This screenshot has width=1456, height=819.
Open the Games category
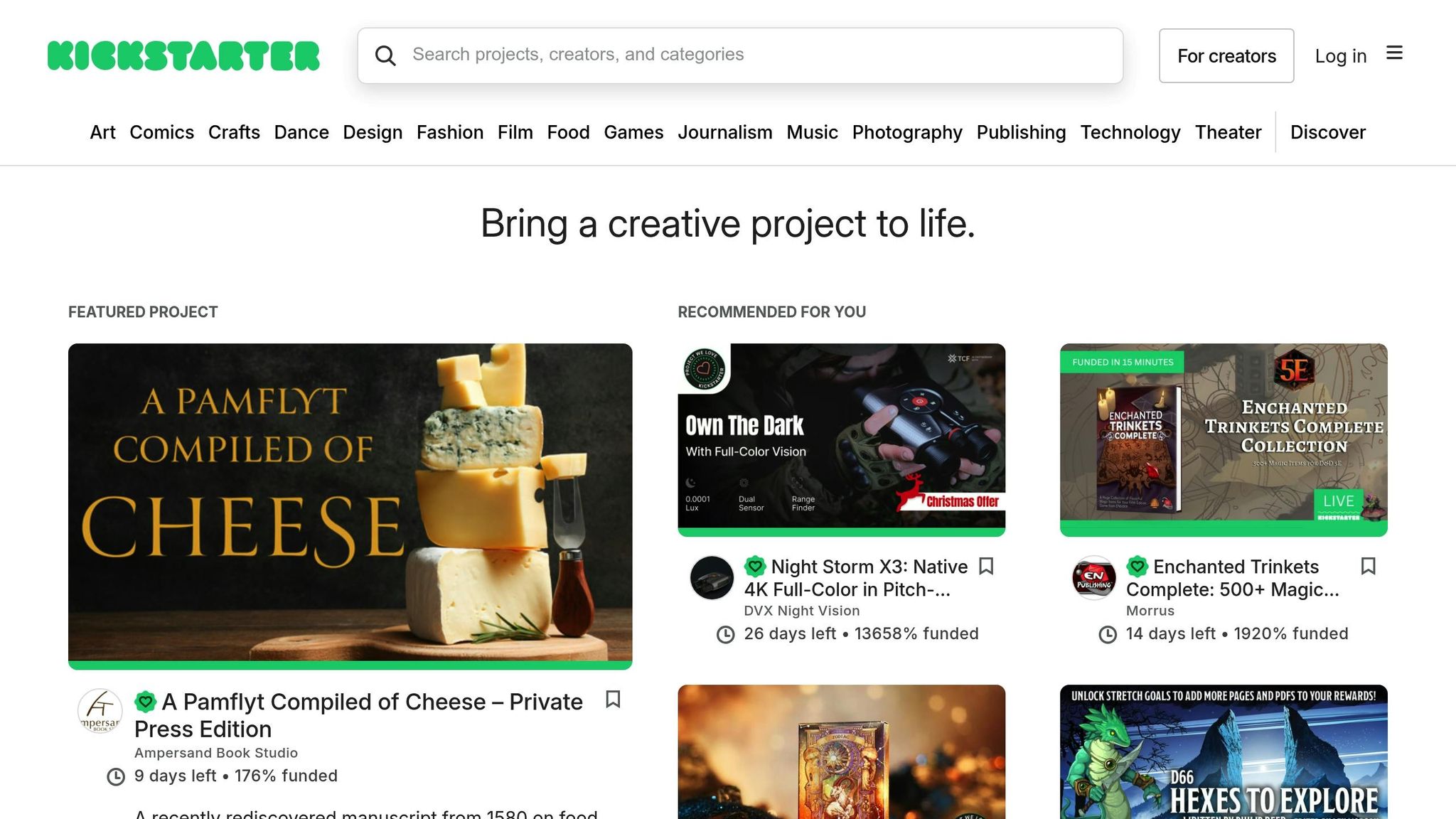coord(633,132)
